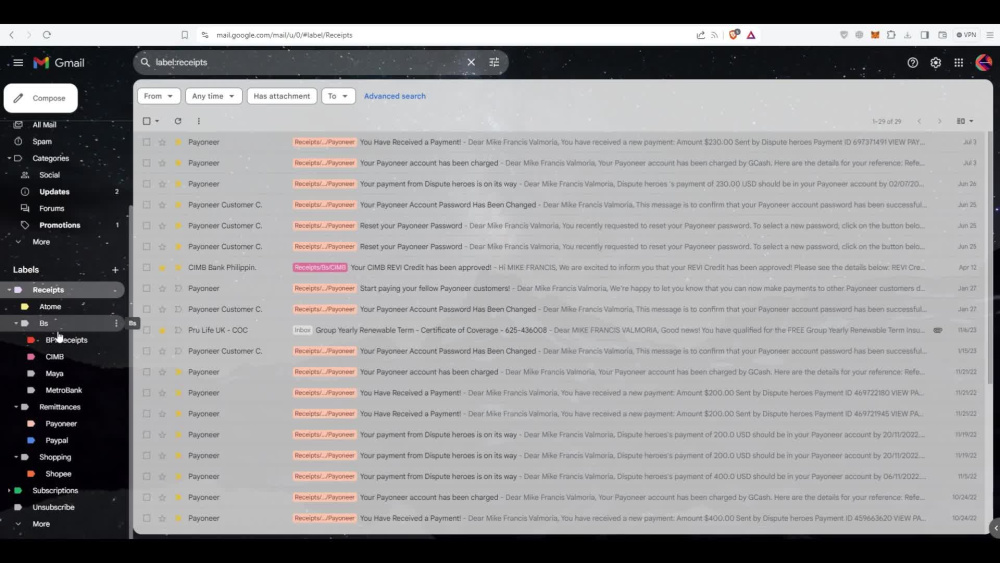
Task: Star the email about $230.00 payment received
Action: click(162, 142)
